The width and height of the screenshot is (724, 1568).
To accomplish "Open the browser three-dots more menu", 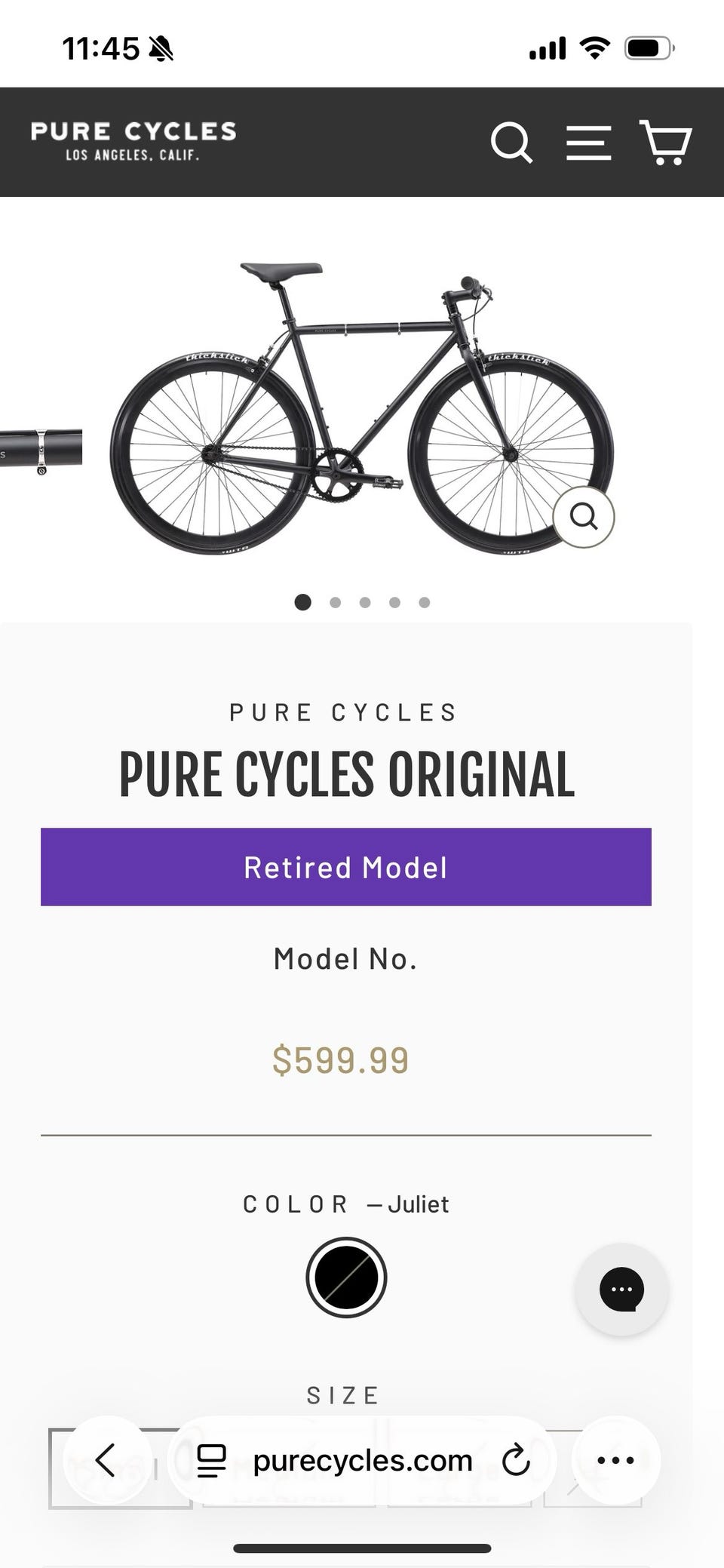I will (615, 1460).
